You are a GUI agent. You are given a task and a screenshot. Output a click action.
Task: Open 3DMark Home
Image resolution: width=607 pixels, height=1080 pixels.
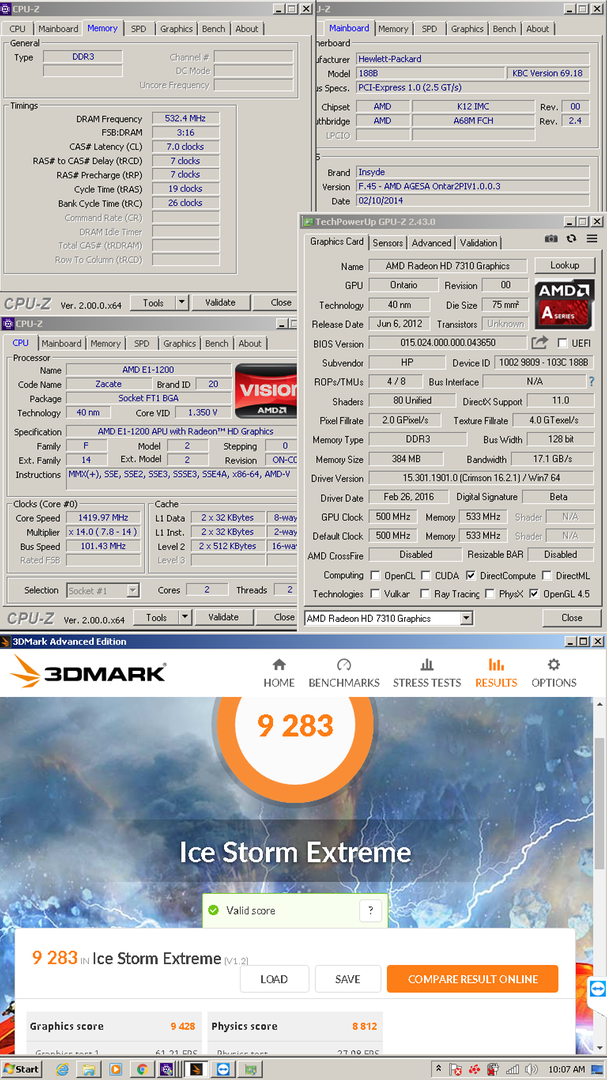point(278,673)
